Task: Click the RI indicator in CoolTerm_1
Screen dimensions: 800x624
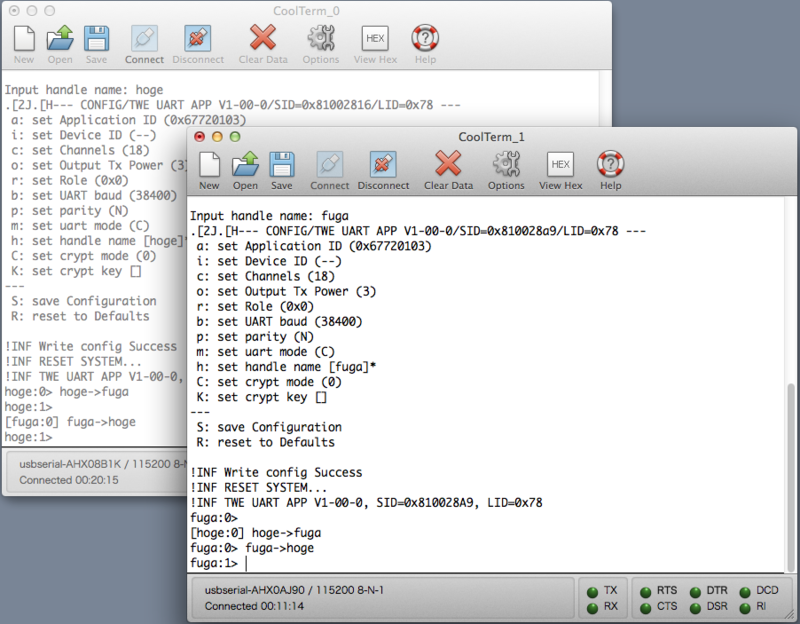Action: [x=745, y=608]
